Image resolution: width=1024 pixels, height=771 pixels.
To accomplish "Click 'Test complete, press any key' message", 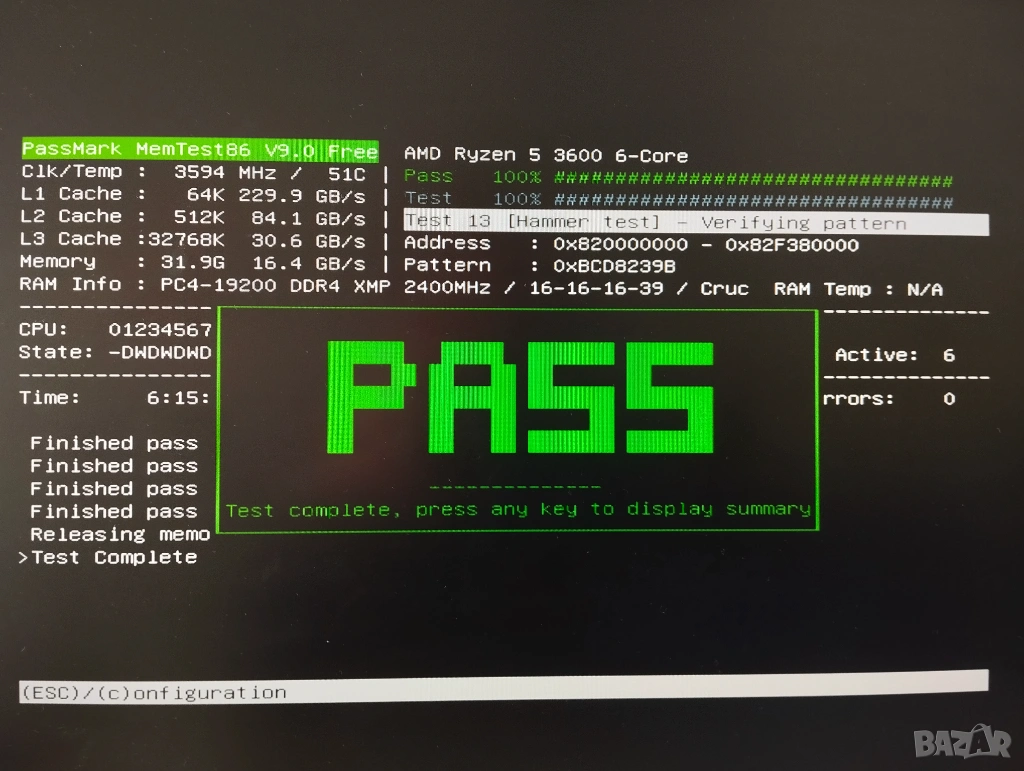I will [x=519, y=509].
